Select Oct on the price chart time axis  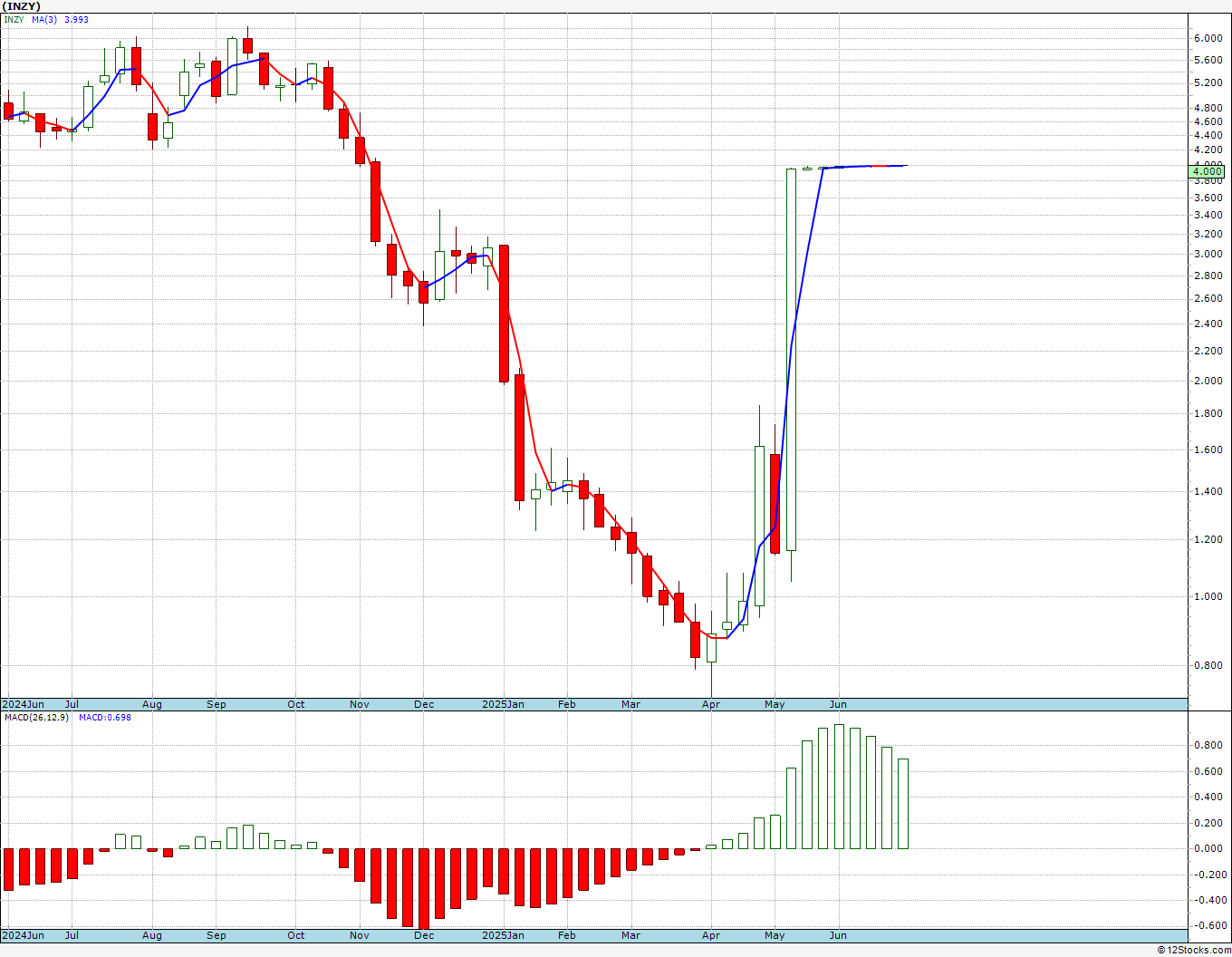(296, 704)
